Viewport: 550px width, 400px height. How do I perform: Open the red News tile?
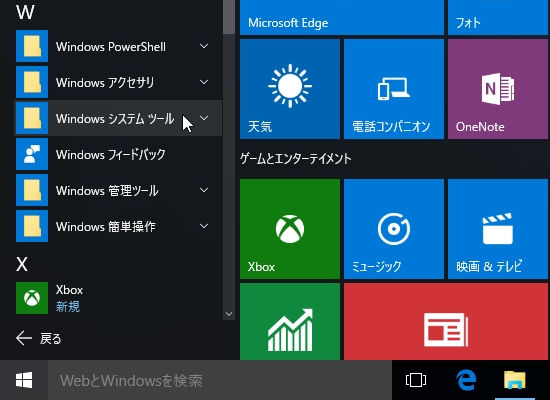[446, 321]
